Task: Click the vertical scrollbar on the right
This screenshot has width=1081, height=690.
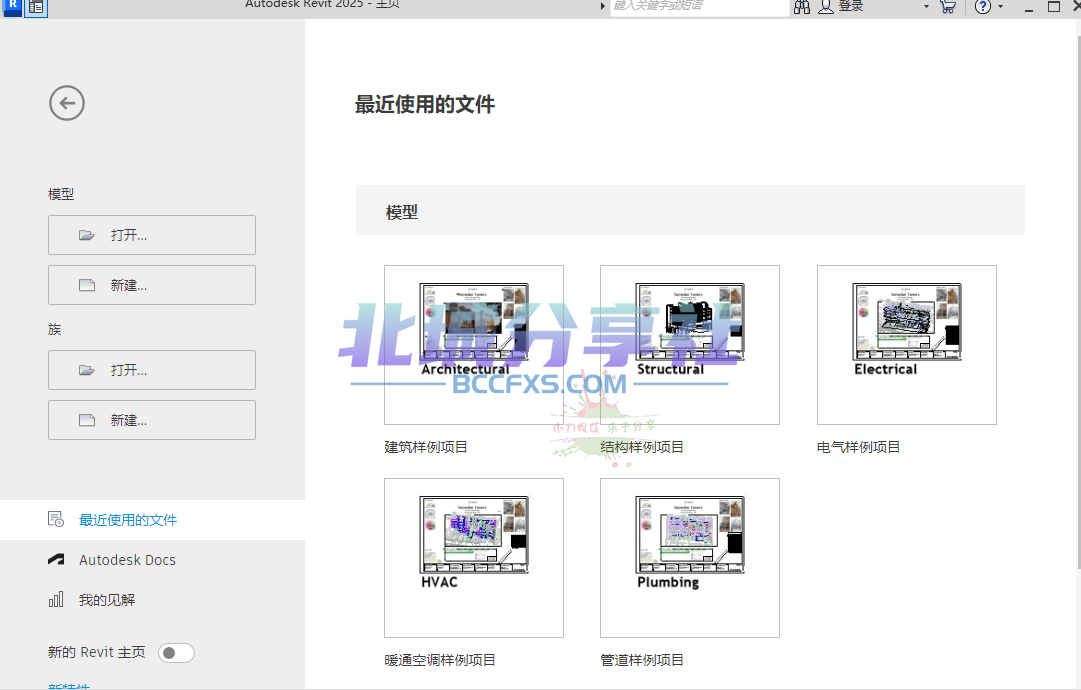Action: 1077,303
